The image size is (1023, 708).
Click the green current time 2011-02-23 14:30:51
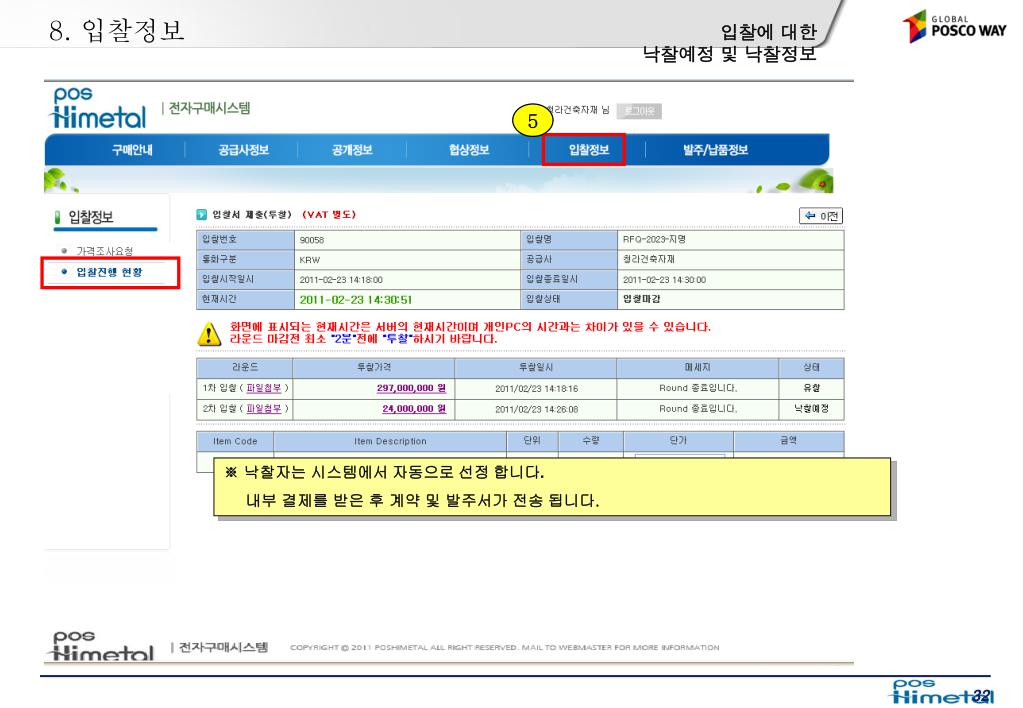click(x=356, y=300)
